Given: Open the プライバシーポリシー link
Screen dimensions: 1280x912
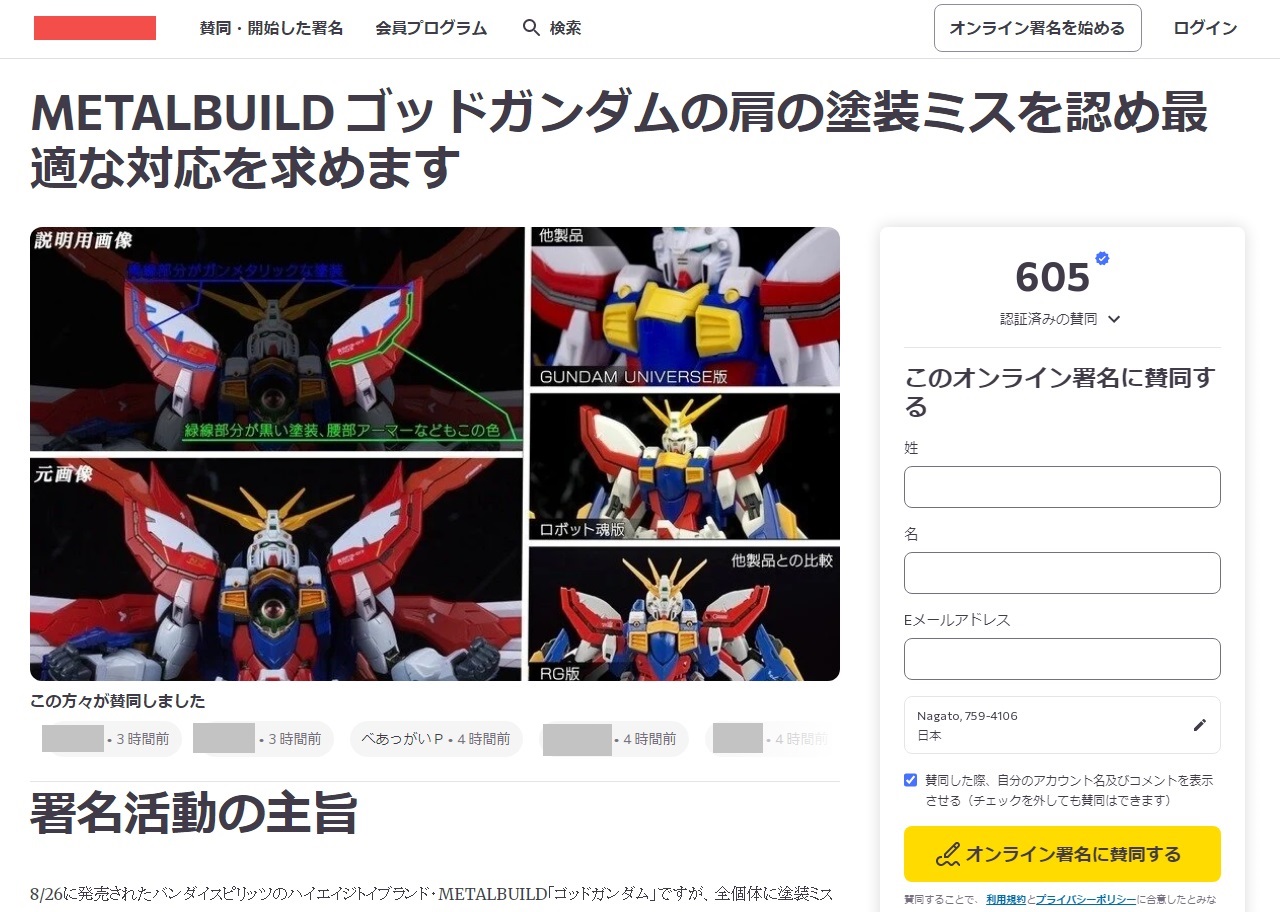Looking at the screenshot, I should (x=1085, y=900).
